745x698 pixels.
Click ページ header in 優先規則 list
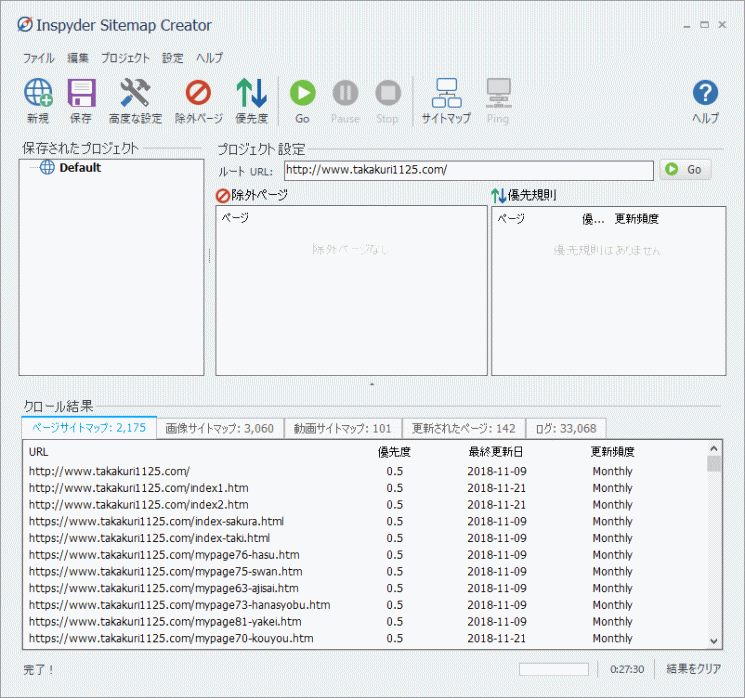tap(511, 219)
